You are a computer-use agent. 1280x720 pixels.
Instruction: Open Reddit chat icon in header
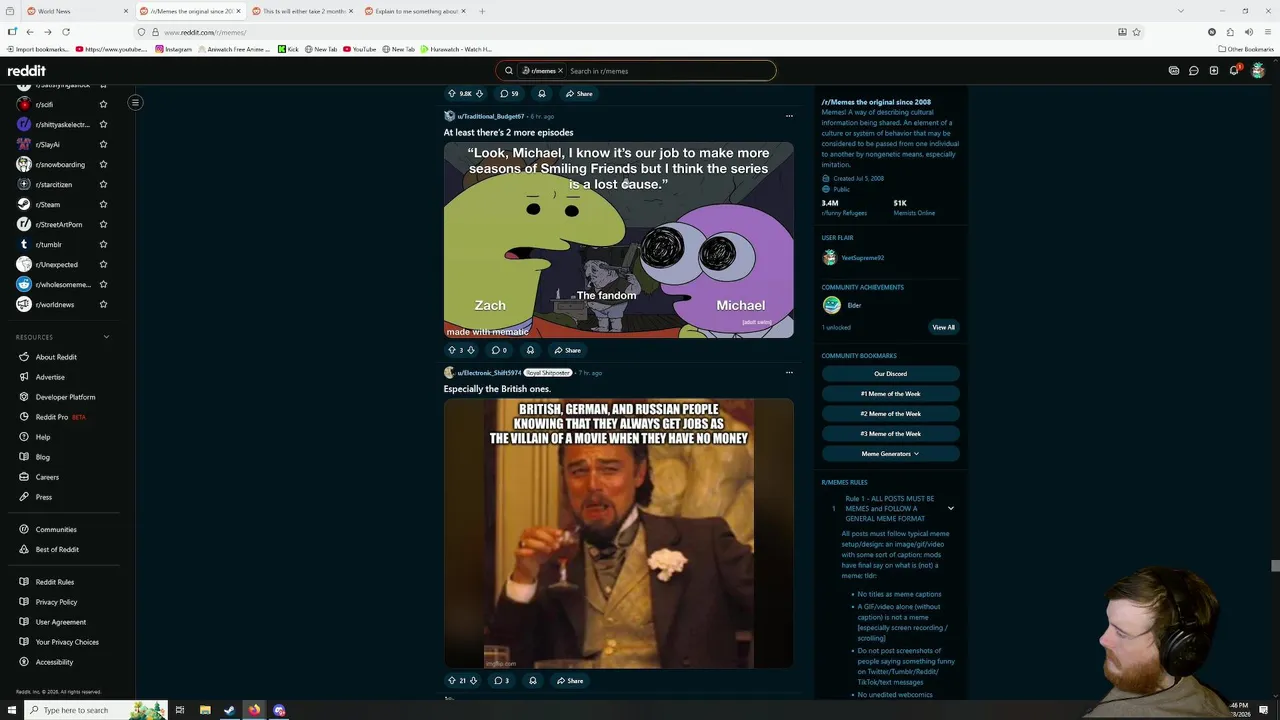click(x=1194, y=71)
